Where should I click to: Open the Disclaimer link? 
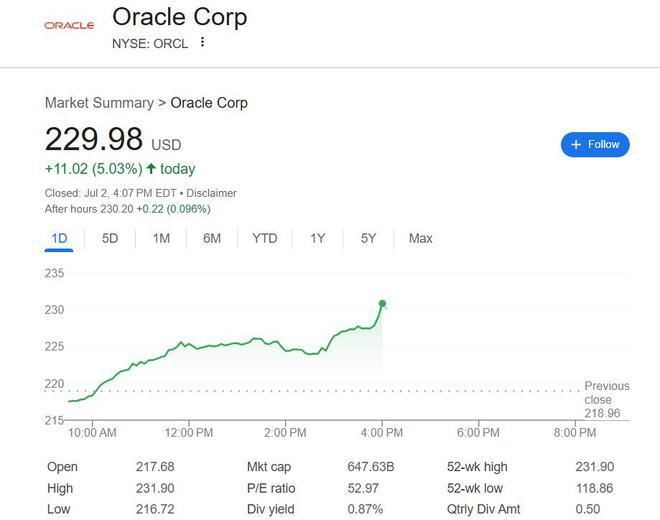pos(212,193)
